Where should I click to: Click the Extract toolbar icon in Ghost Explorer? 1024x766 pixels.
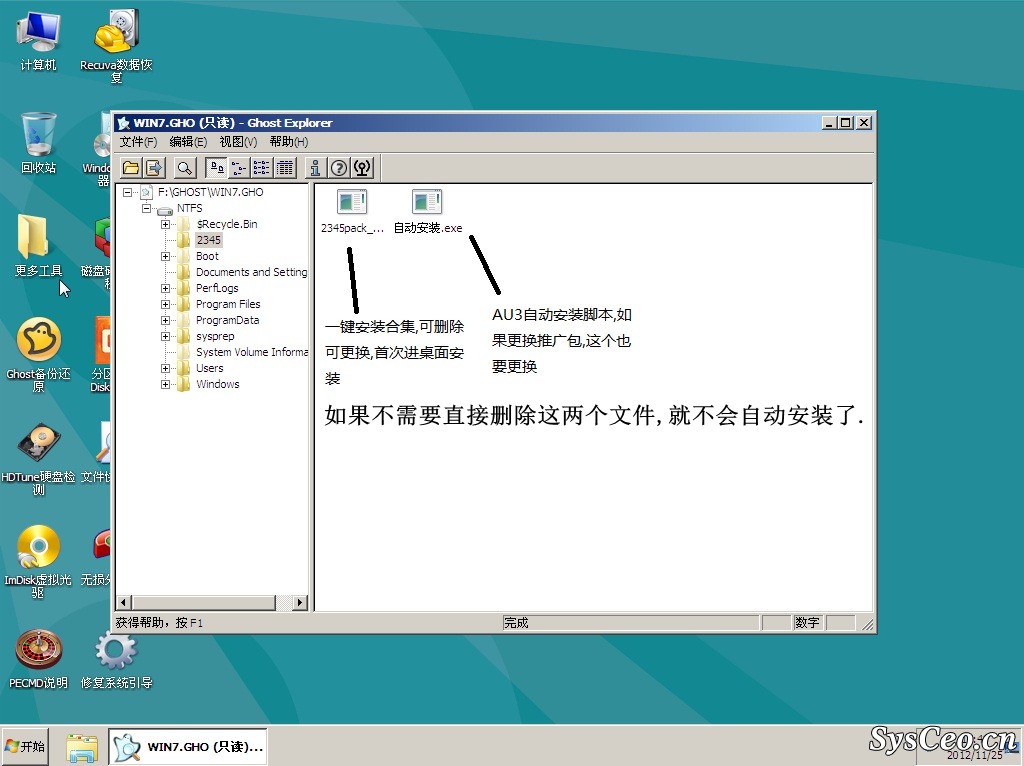point(154,168)
